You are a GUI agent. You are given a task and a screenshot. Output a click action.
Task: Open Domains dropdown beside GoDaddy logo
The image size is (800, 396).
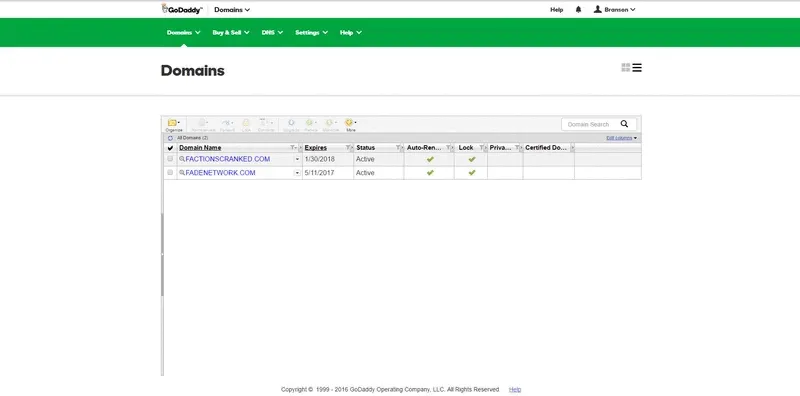tap(232, 9)
